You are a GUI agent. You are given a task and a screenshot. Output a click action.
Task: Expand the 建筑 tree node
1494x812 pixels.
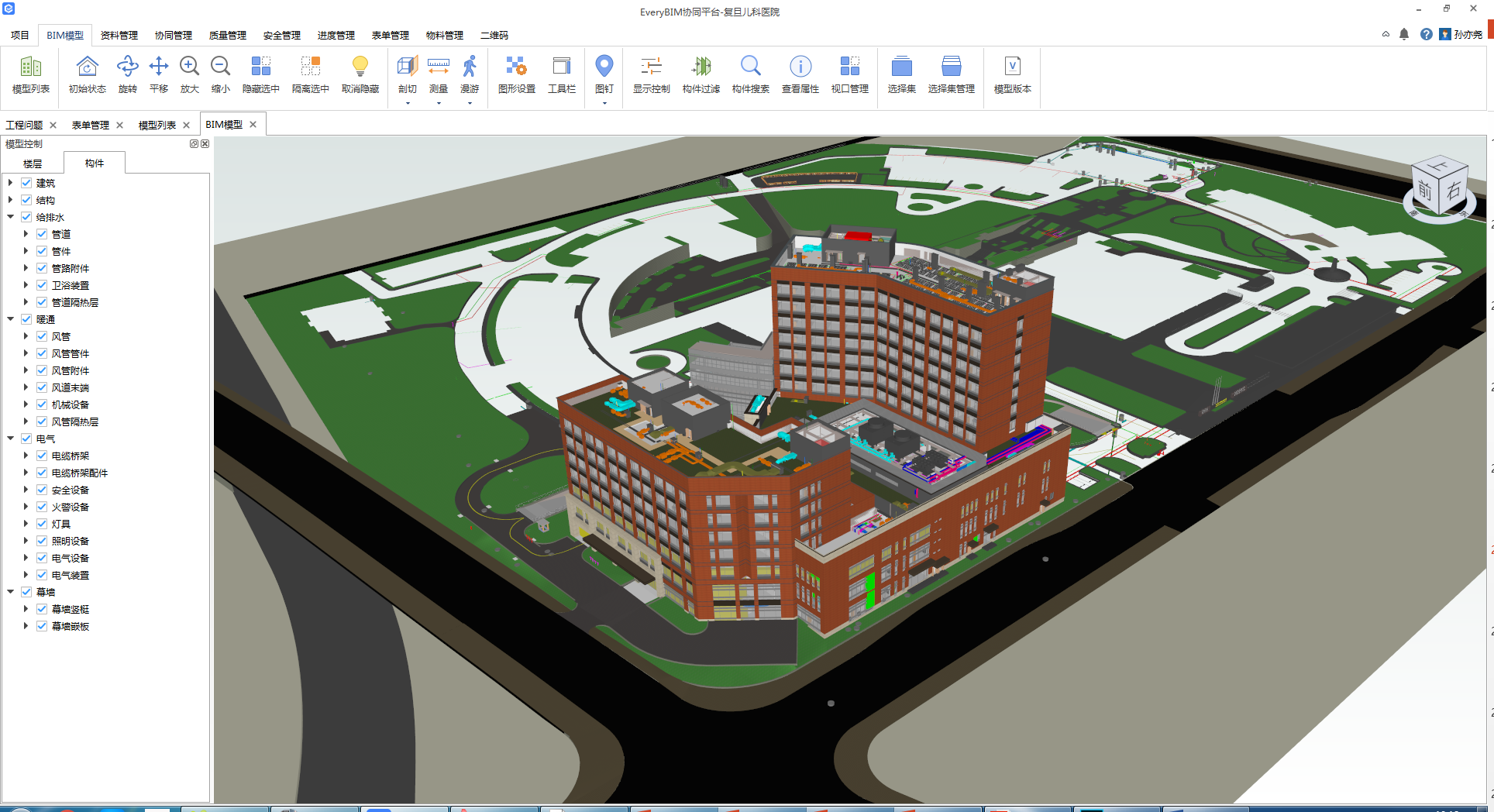pyautogui.click(x=10, y=183)
